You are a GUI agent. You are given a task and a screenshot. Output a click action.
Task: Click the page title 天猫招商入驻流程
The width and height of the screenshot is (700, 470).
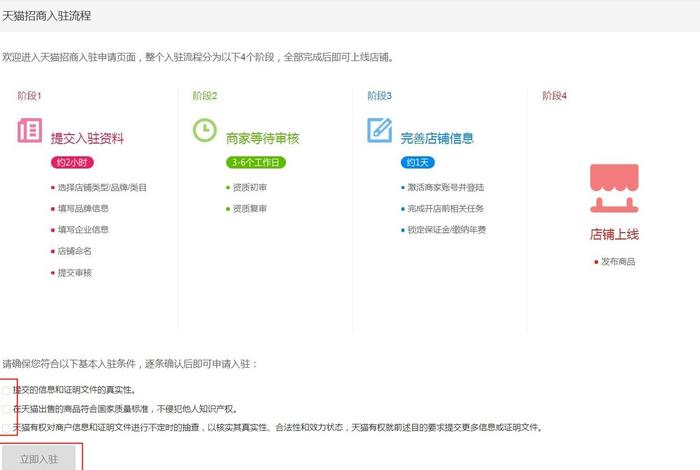tap(47, 16)
